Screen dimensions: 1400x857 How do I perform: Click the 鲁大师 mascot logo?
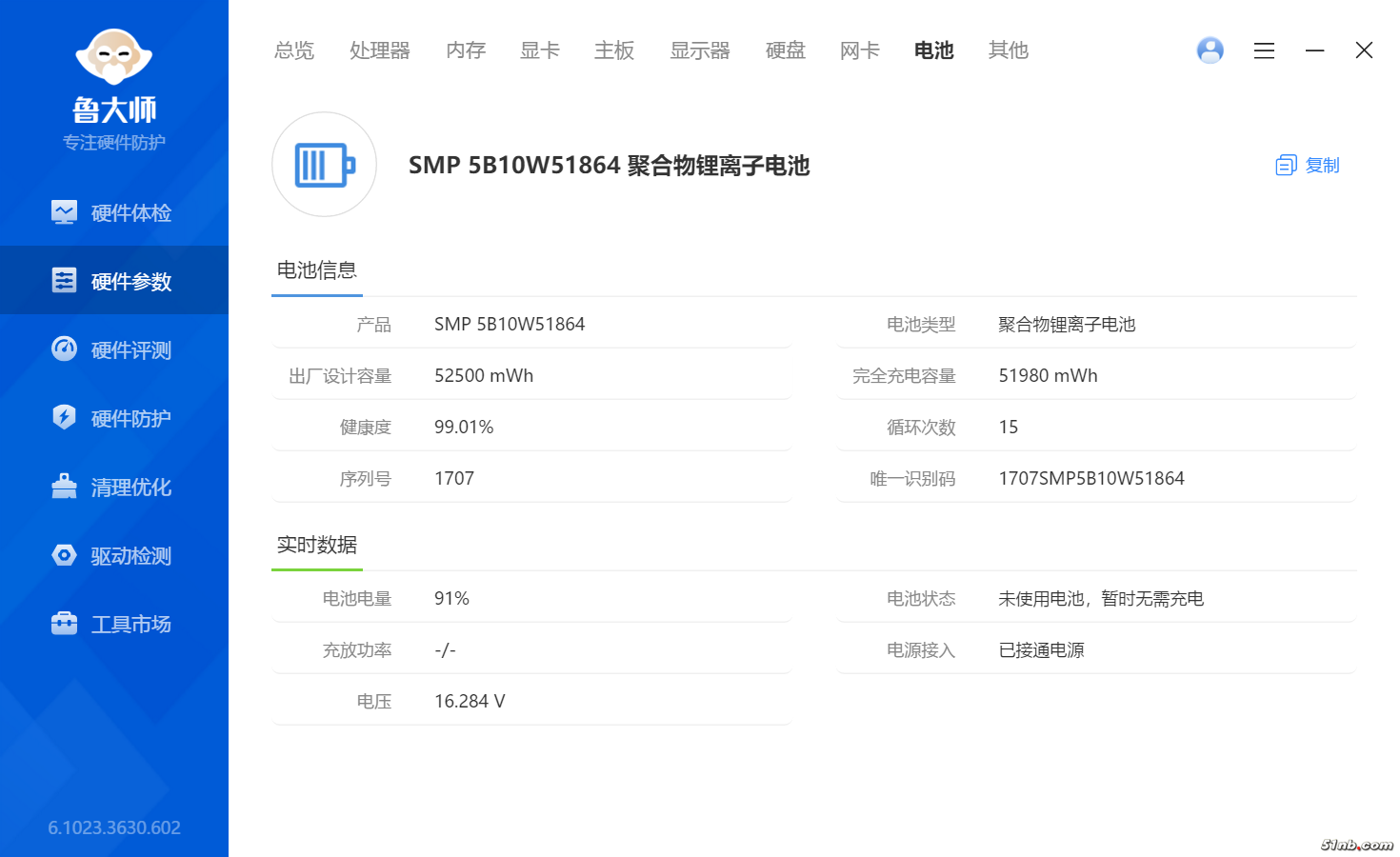113,57
